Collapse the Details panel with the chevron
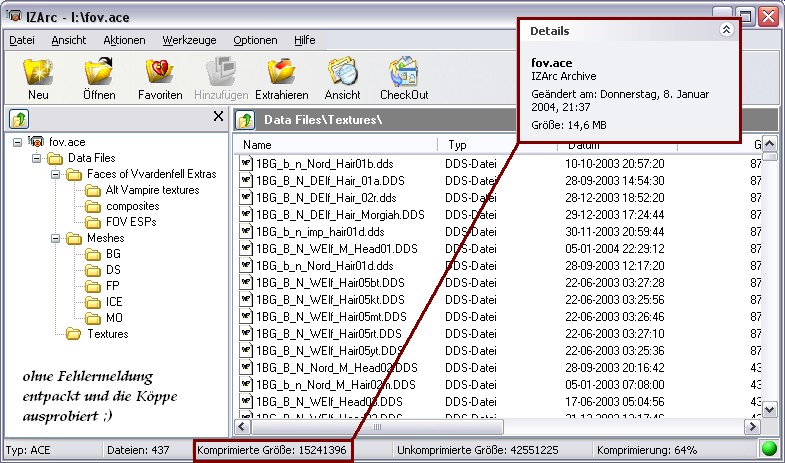Viewport: 785px width, 463px height. [726, 31]
